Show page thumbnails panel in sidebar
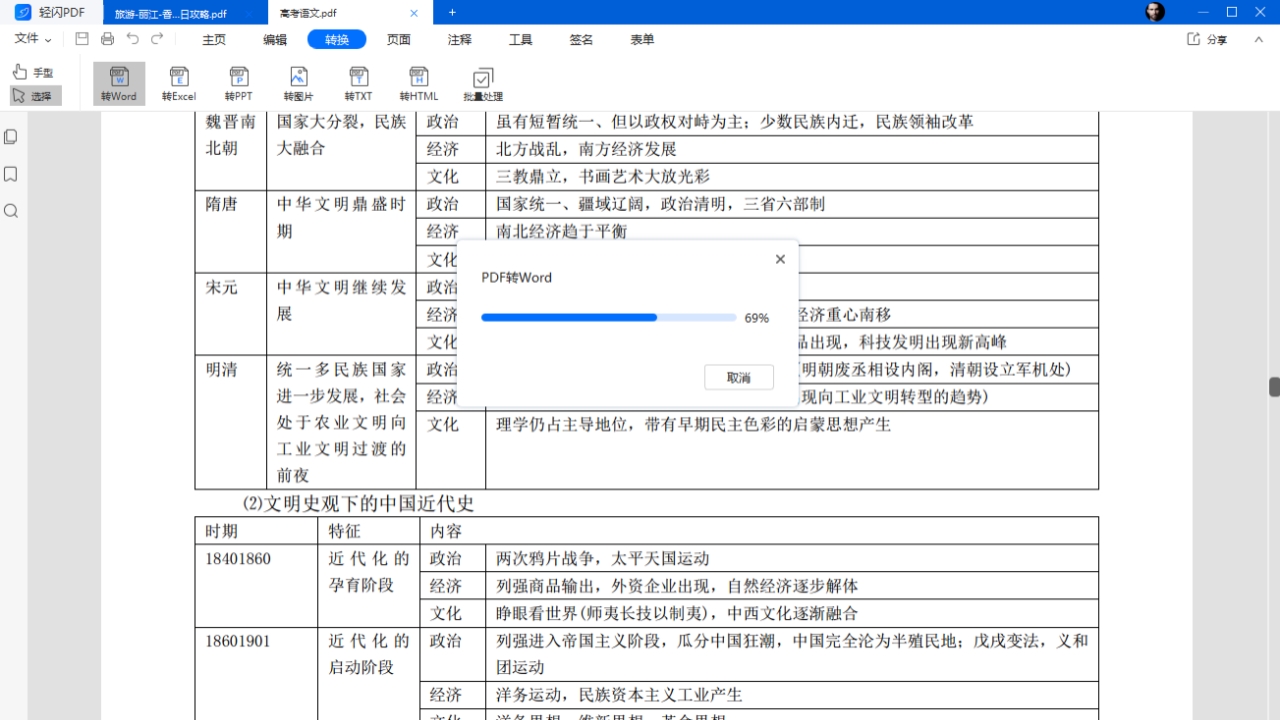This screenshot has height=720, width=1280. pos(11,136)
